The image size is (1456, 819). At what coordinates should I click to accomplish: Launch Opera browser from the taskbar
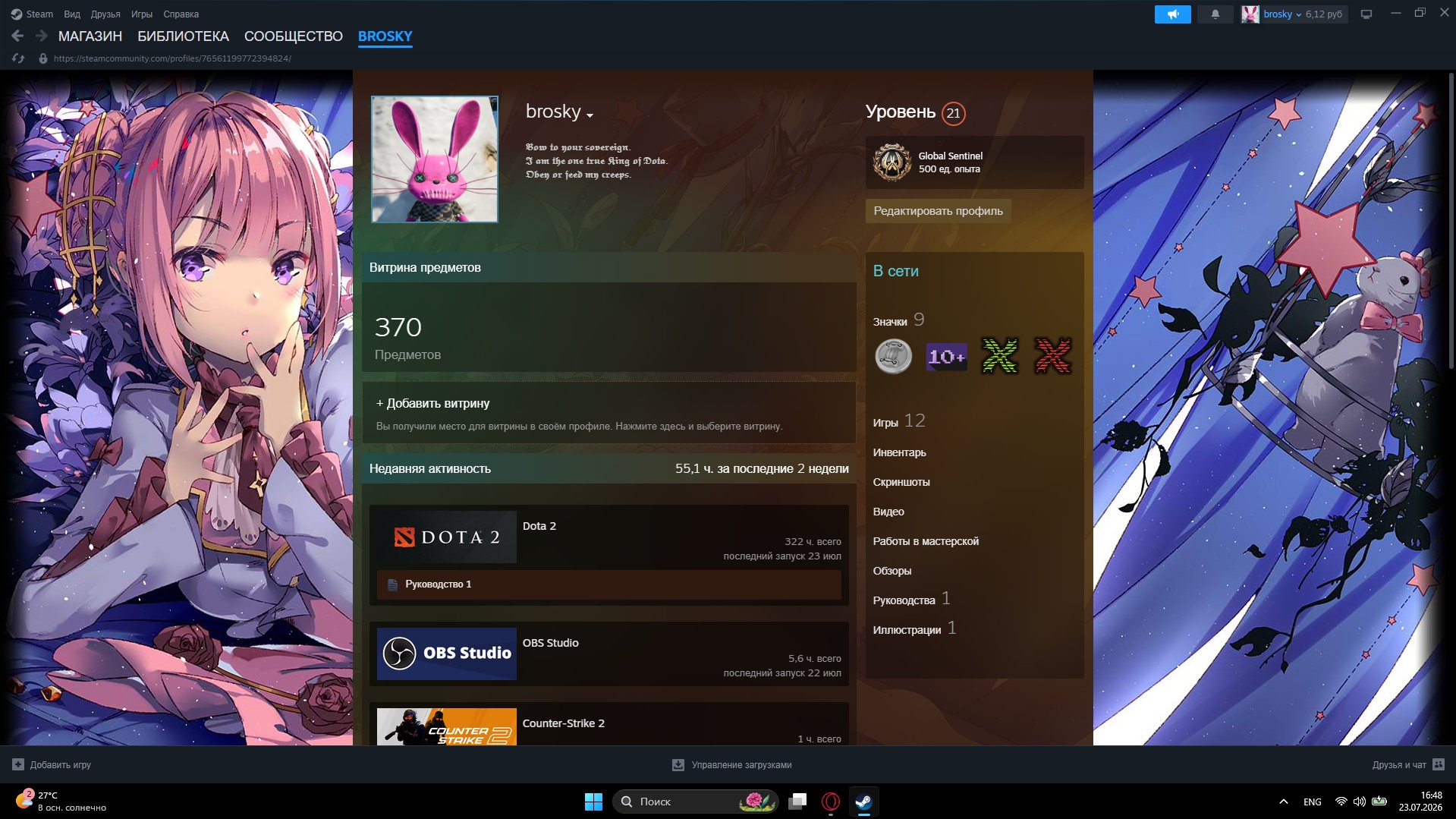click(831, 802)
